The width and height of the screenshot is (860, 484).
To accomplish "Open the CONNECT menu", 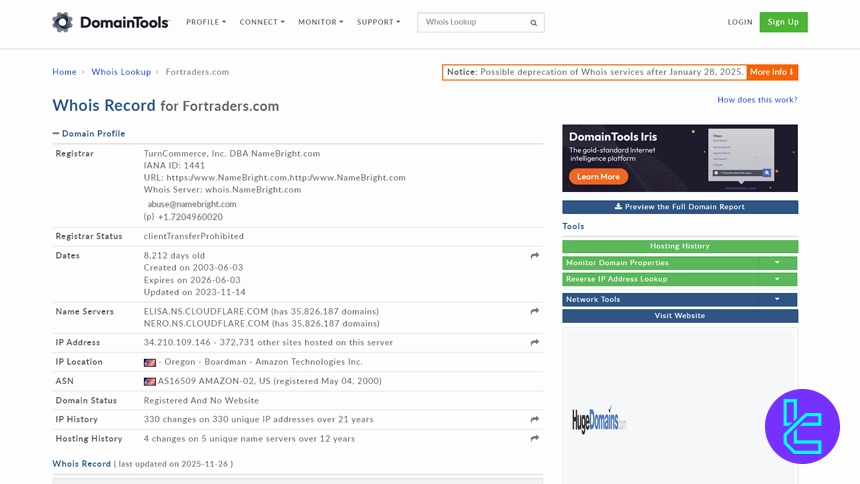I will (262, 22).
